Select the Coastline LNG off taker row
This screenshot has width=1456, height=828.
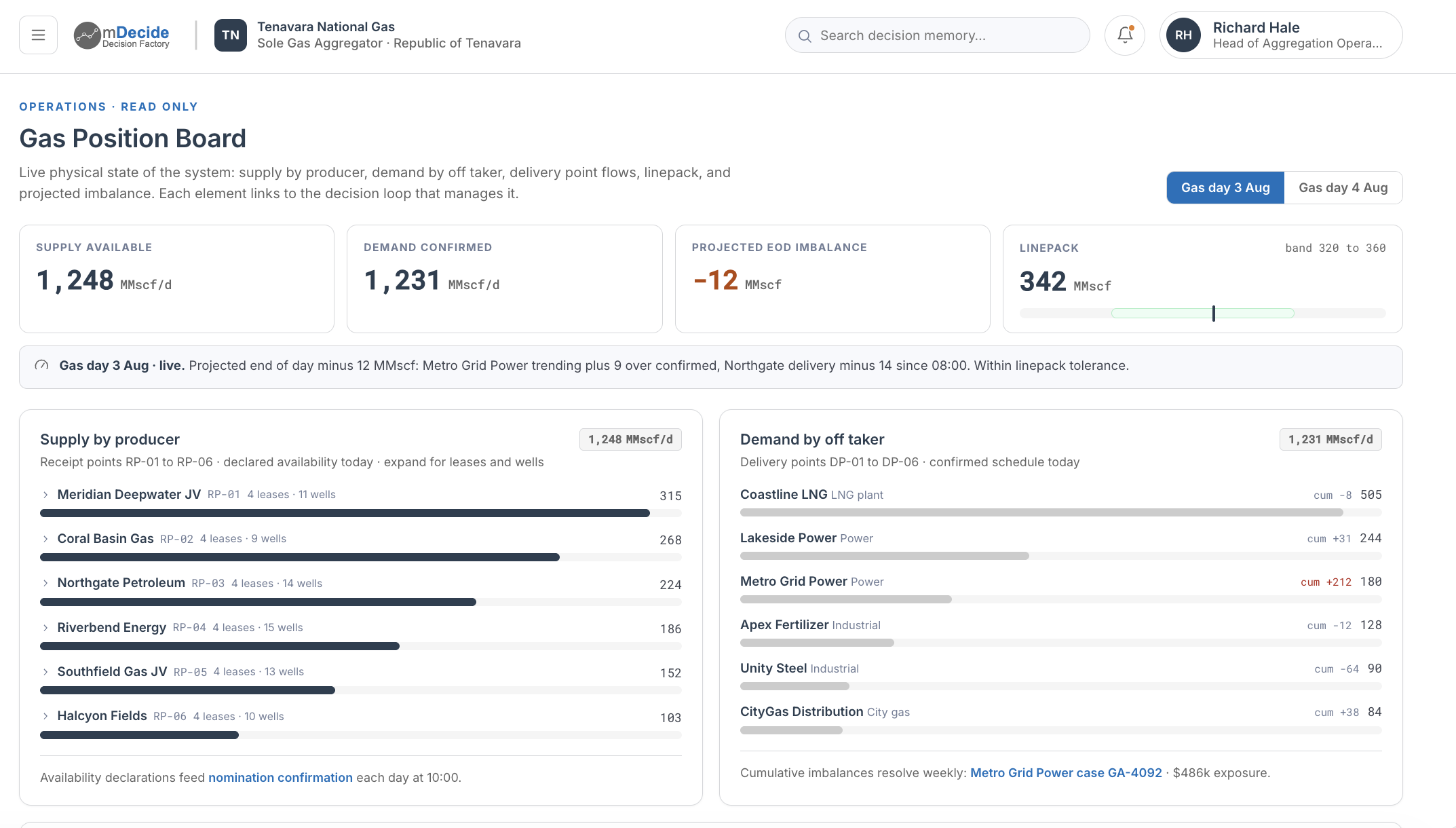point(1060,502)
